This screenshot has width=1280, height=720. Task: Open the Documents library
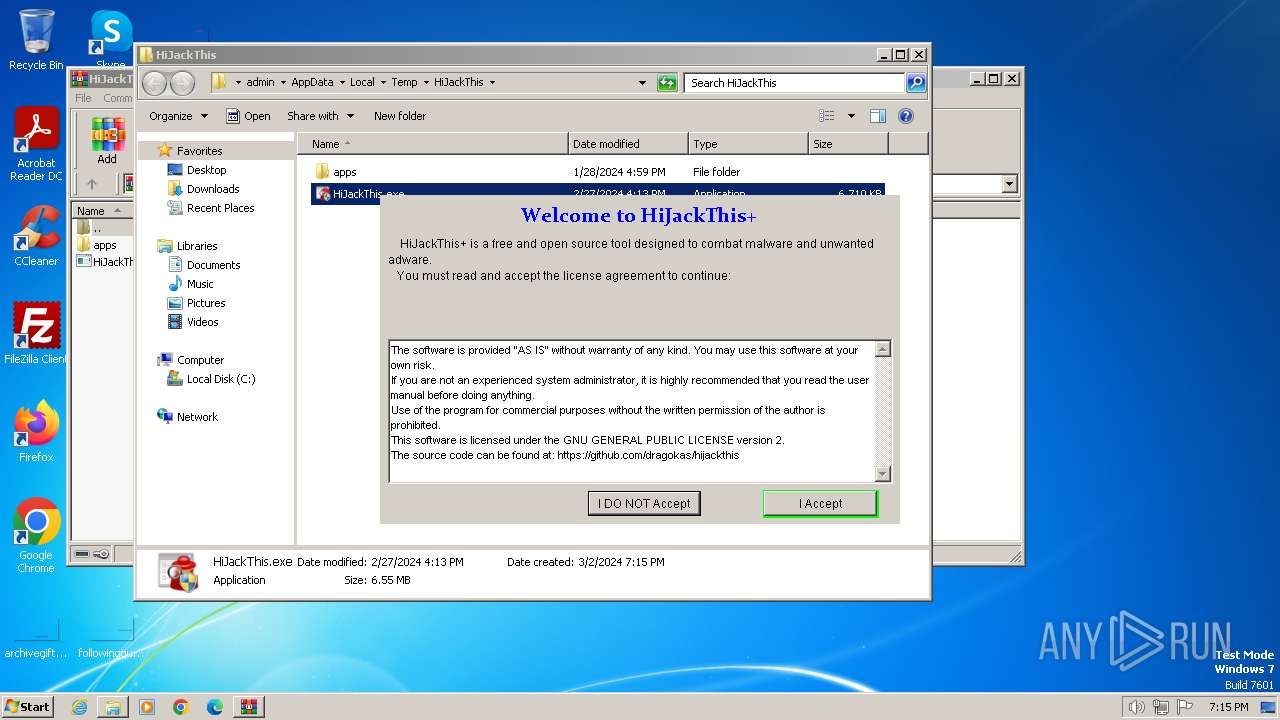[213, 265]
